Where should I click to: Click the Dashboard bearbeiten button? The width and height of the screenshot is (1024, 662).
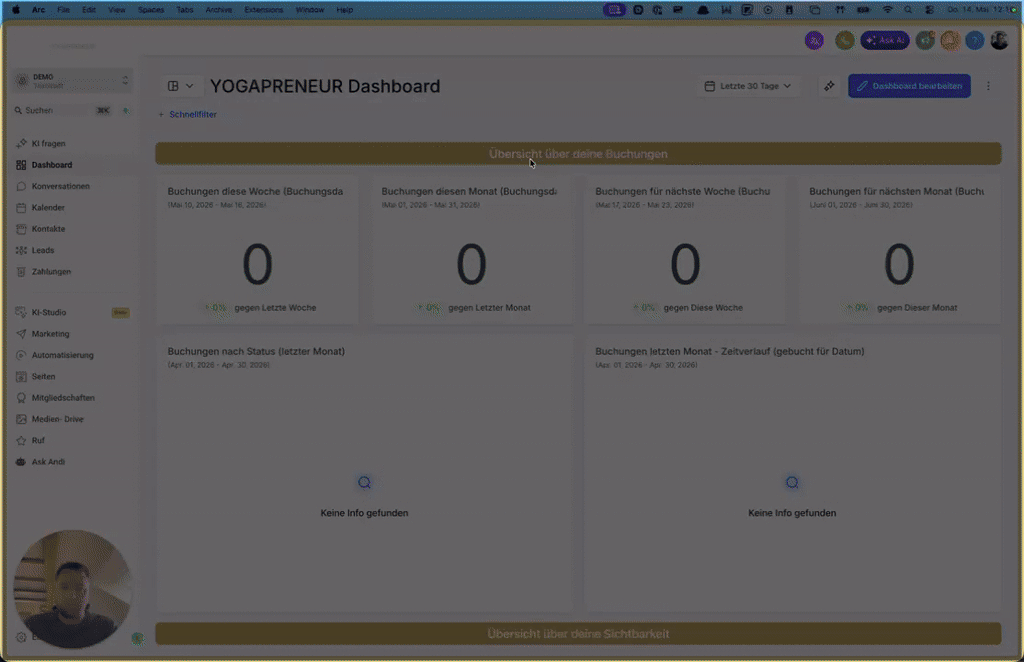(909, 86)
